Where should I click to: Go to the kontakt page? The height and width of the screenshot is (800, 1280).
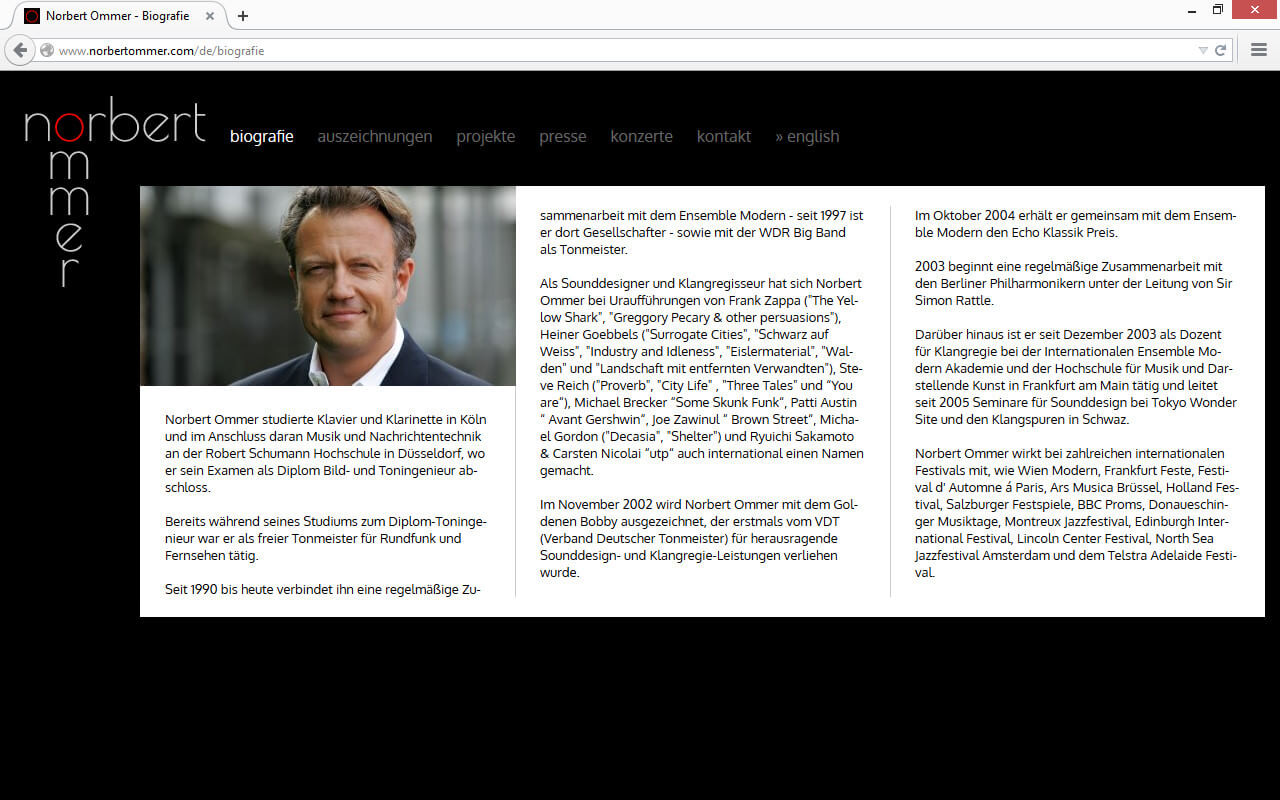coord(724,136)
